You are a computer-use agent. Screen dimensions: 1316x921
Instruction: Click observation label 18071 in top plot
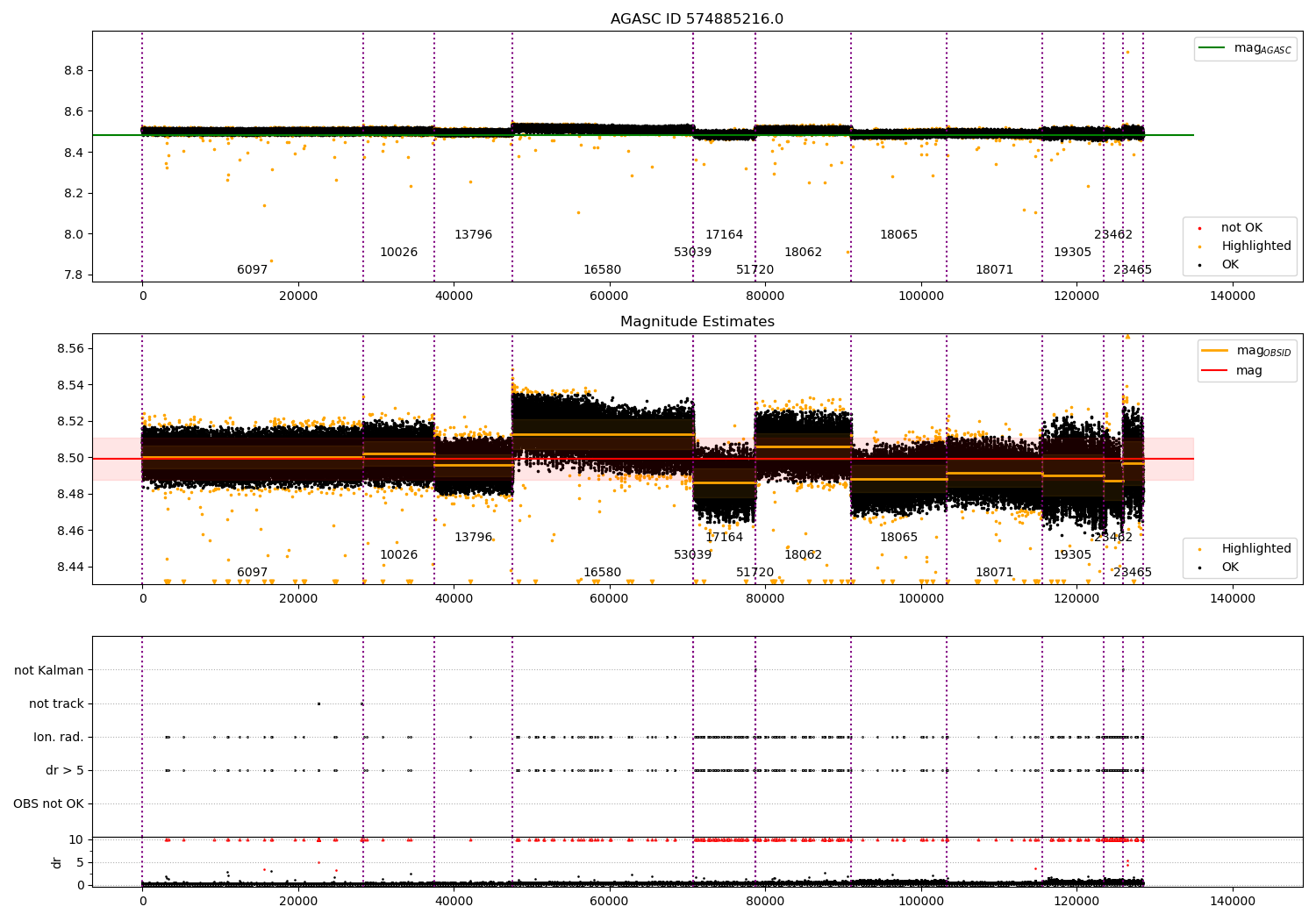[994, 270]
